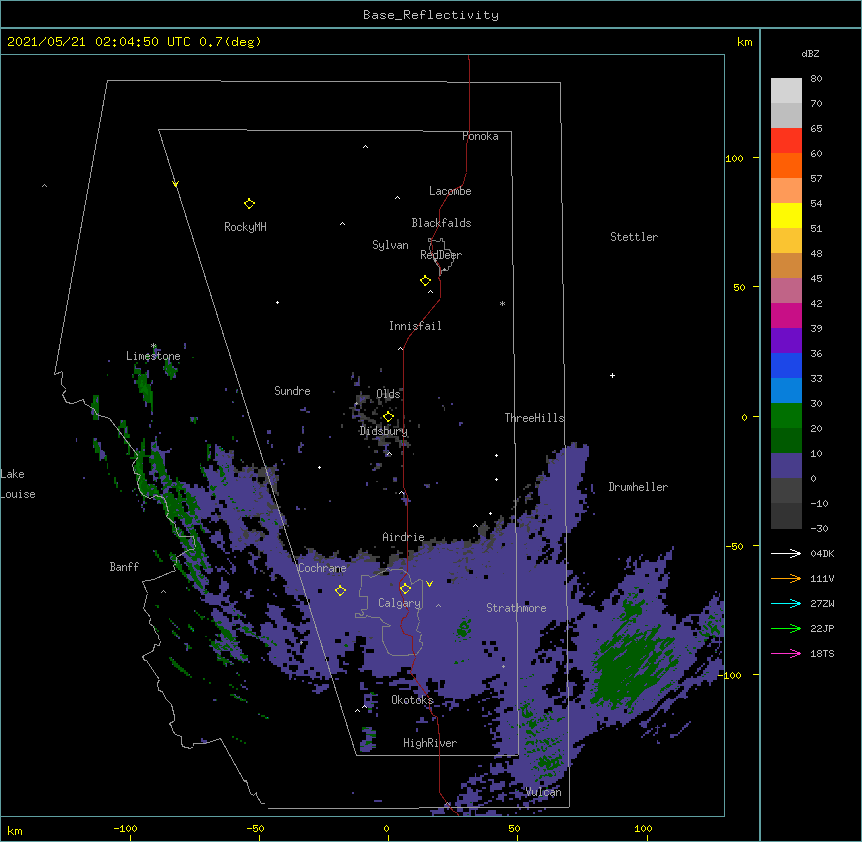Click the white 04DK arrow in legend
The width and height of the screenshot is (862, 842).
point(786,553)
